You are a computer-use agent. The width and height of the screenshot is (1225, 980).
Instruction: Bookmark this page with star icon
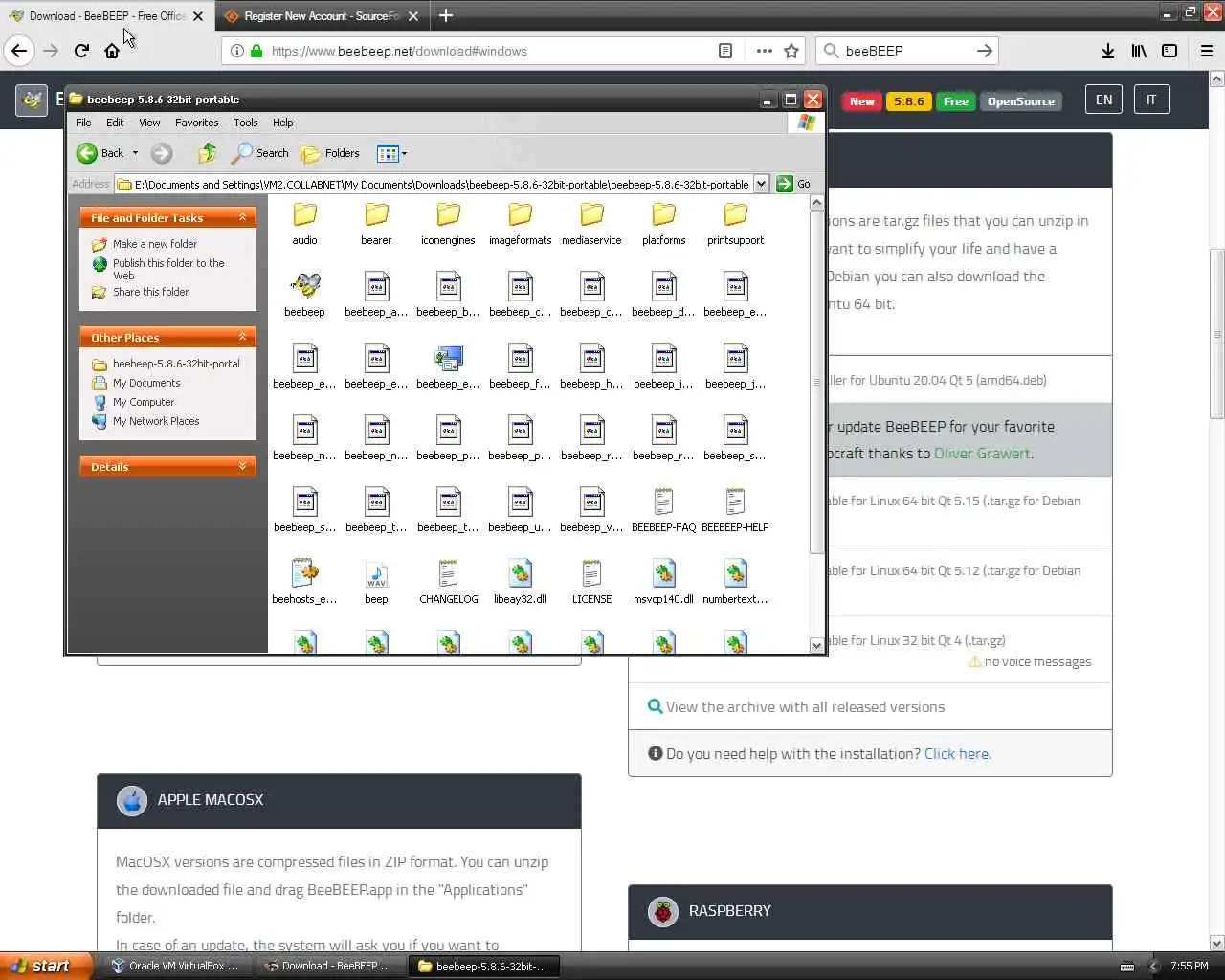click(x=791, y=51)
